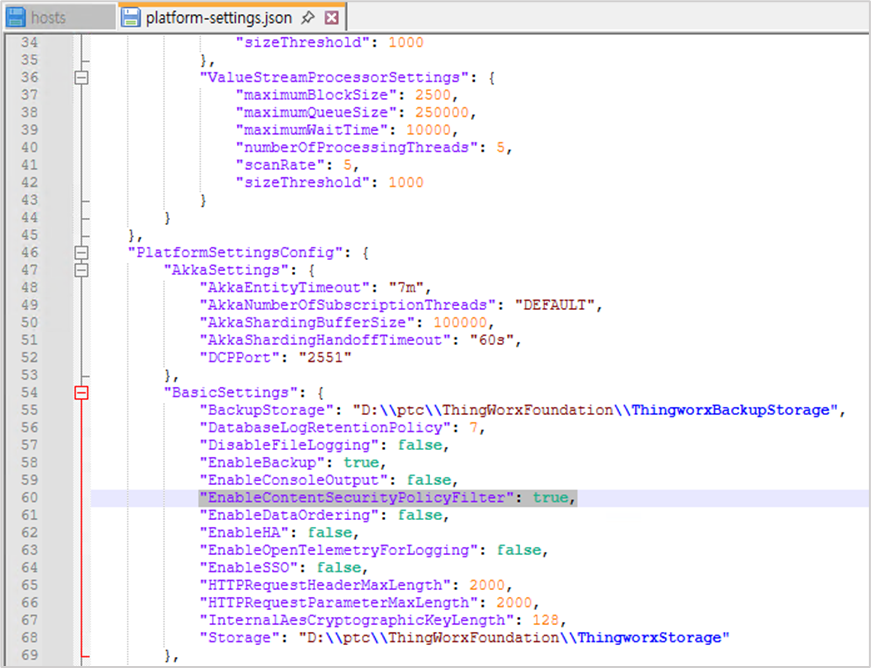Click the 2000 value of HTTPRequestParameterMaxLength
Image resolution: width=871 pixels, height=668 pixels.
coord(514,602)
